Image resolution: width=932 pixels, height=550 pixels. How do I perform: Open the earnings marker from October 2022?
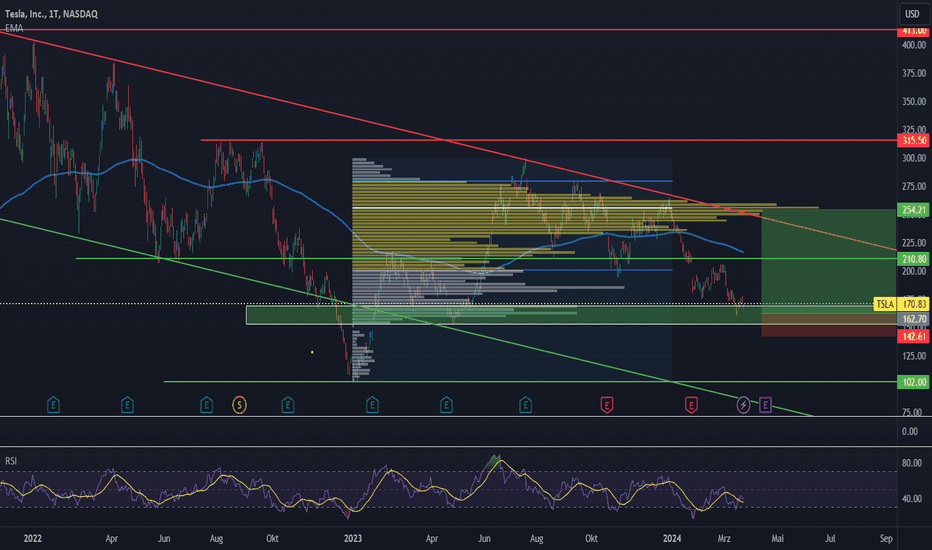[x=288, y=406]
